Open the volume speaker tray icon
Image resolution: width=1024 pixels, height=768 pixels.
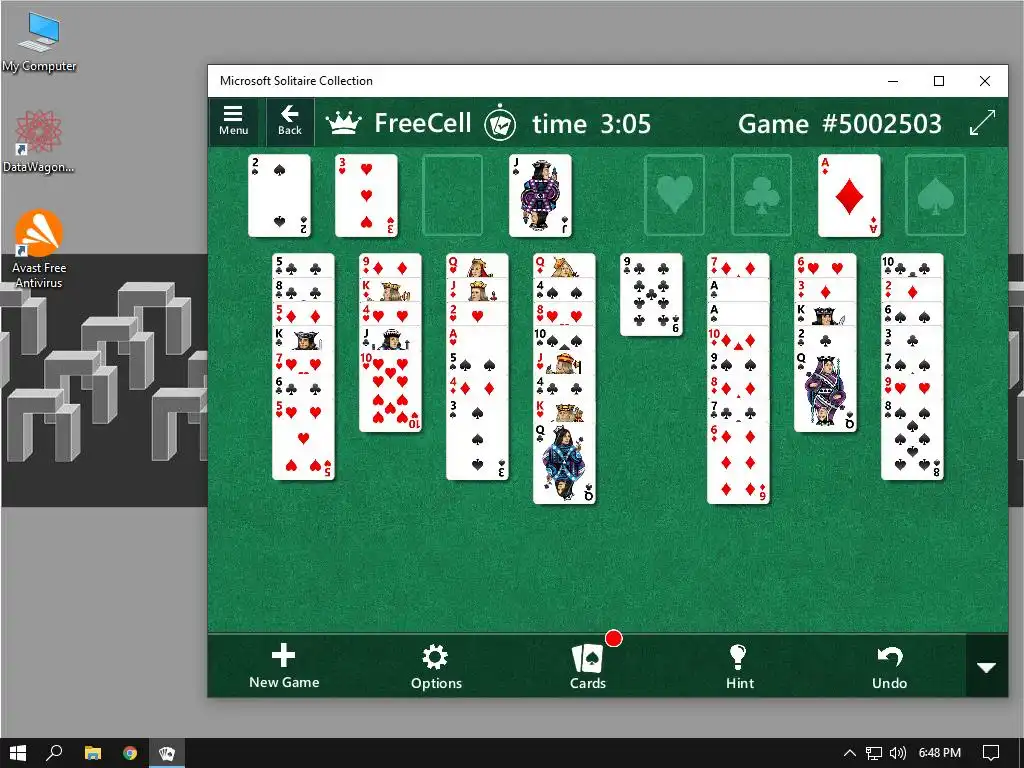pyautogui.click(x=898, y=753)
